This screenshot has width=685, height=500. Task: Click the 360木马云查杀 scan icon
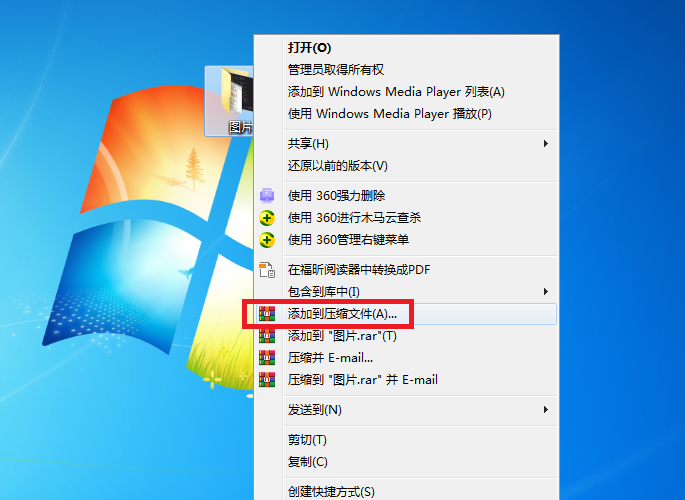coord(267,217)
